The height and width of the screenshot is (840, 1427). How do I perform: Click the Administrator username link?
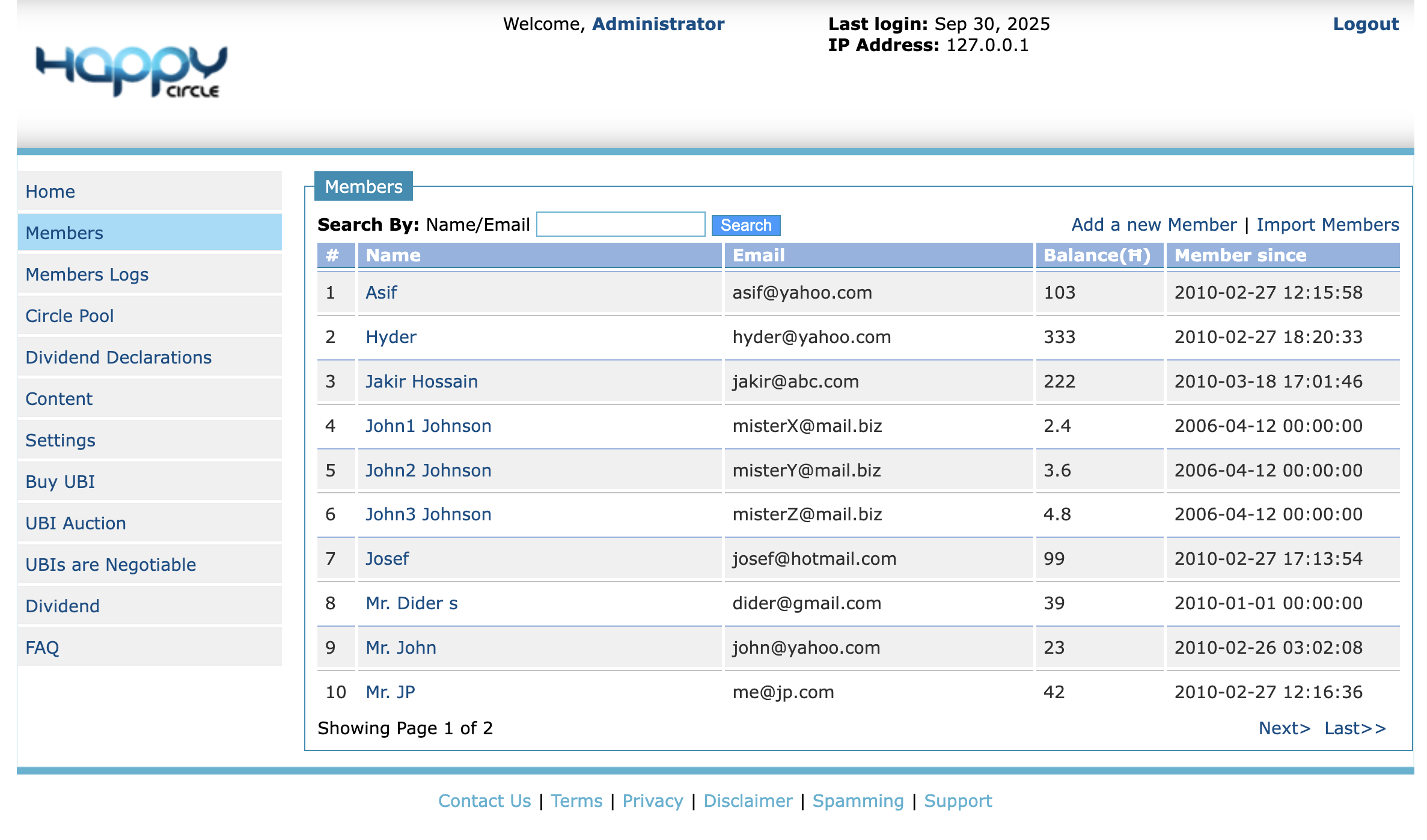pyautogui.click(x=658, y=24)
